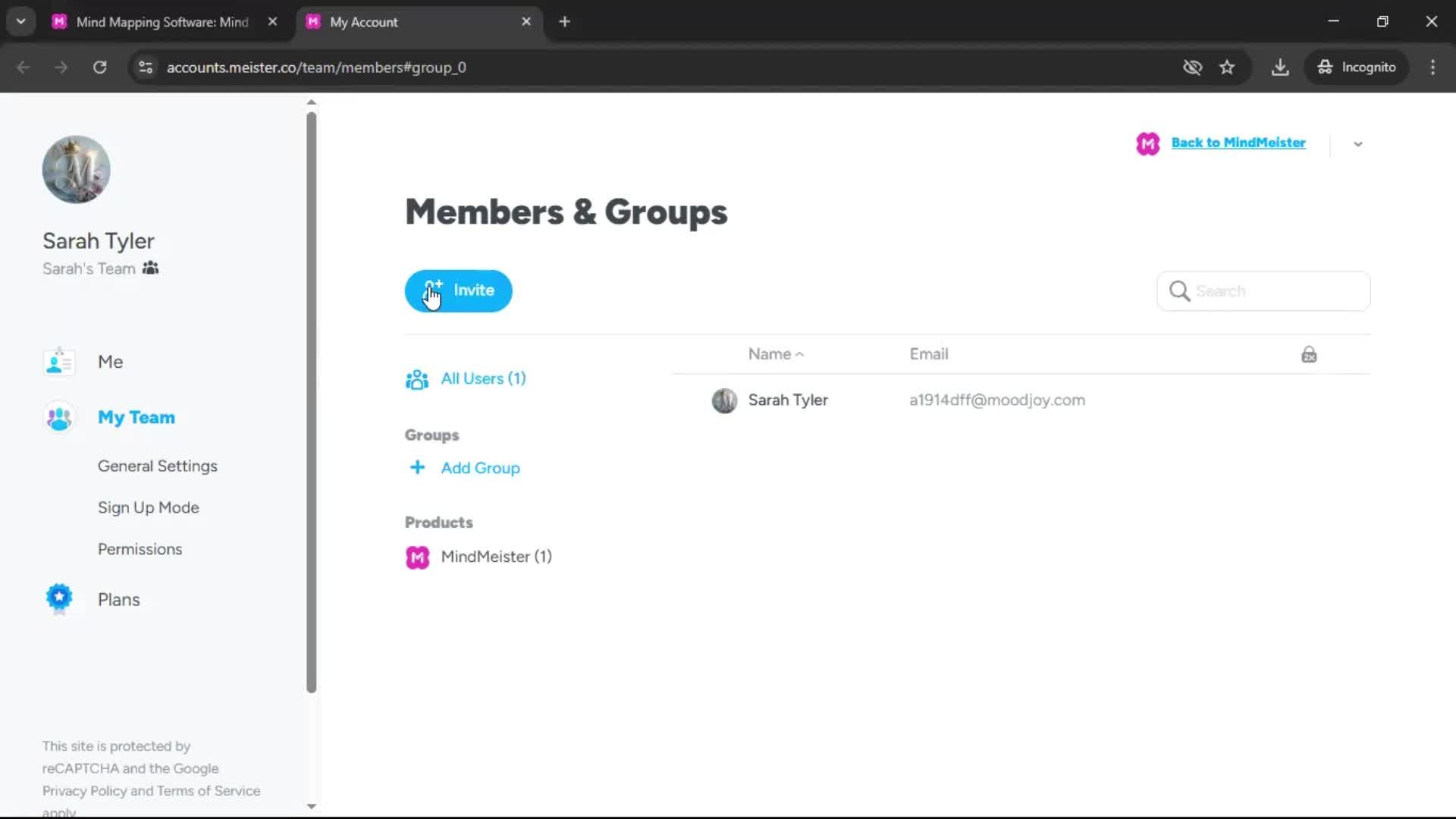Viewport: 1456px width, 819px height.
Task: Open the browser downloads
Action: click(1280, 67)
